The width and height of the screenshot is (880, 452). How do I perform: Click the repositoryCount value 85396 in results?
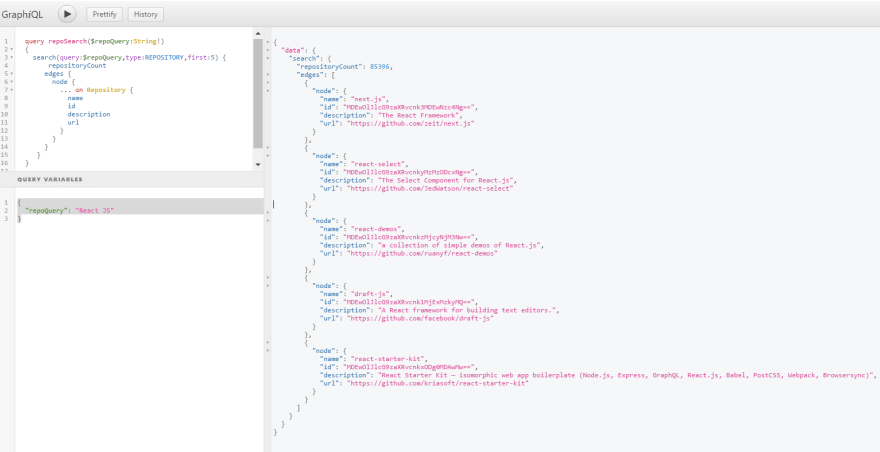click(379, 66)
